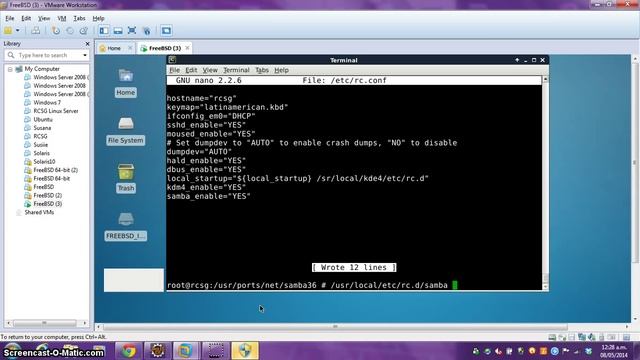Enter full screen mode icon

(132, 31)
